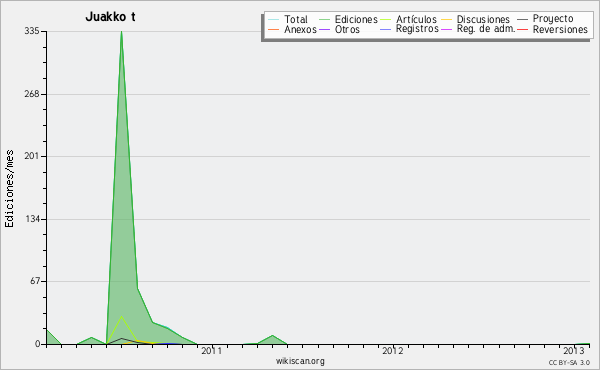Click the 'Ediciones/mes' axis title
This screenshot has width=600, height=370.
coord(9,189)
